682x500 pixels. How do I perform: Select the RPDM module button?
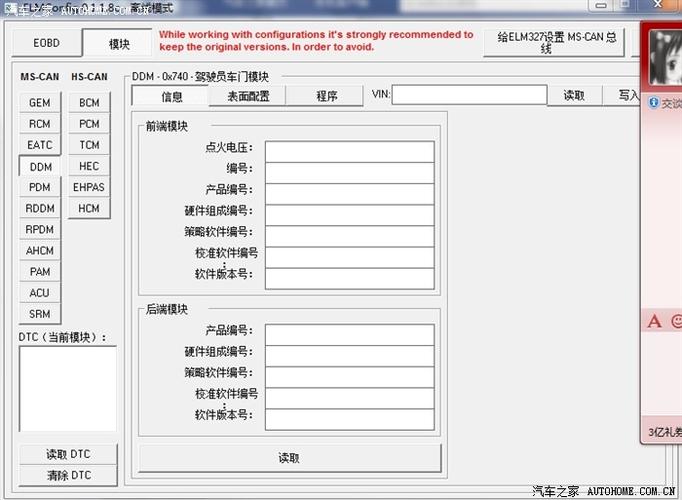click(x=40, y=229)
